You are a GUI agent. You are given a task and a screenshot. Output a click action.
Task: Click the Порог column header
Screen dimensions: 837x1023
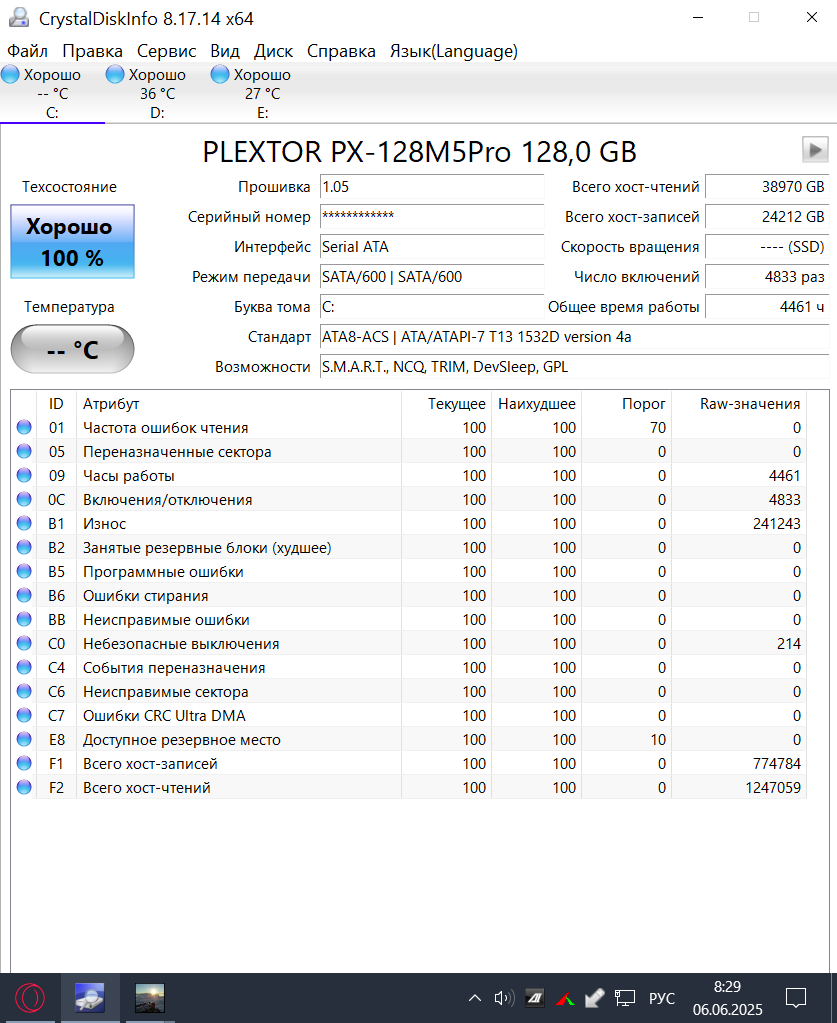(627, 404)
